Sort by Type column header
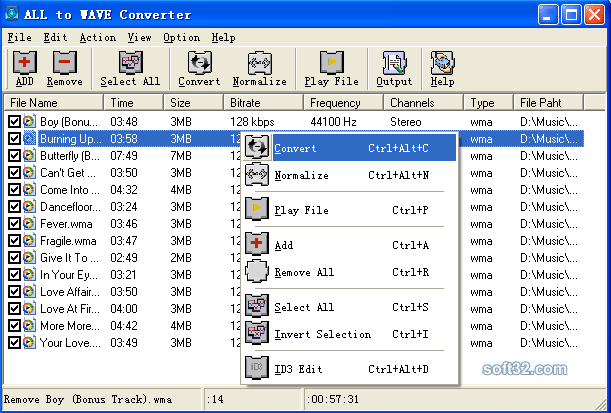611x413 pixels. (x=488, y=102)
